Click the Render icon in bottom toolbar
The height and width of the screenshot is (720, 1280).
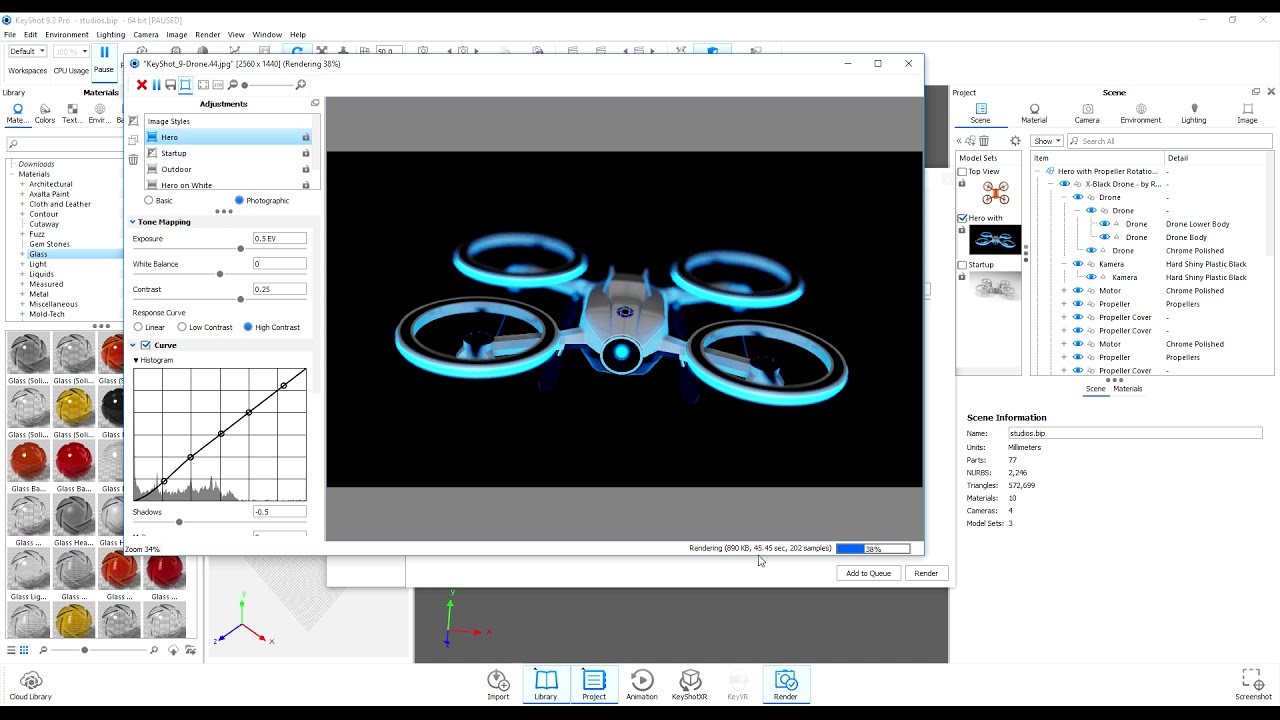(786, 685)
